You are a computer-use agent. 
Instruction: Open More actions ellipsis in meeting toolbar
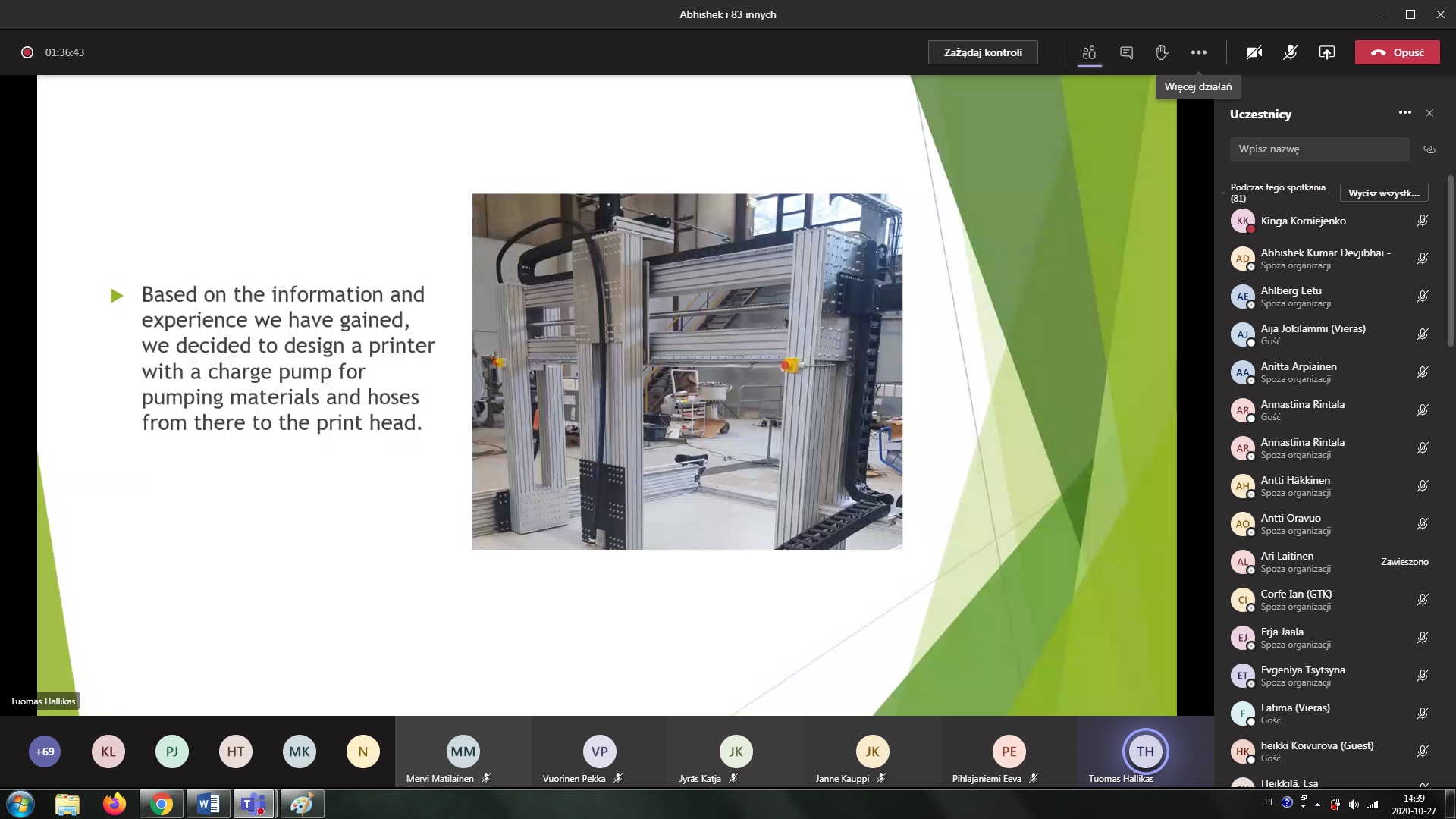1198,52
